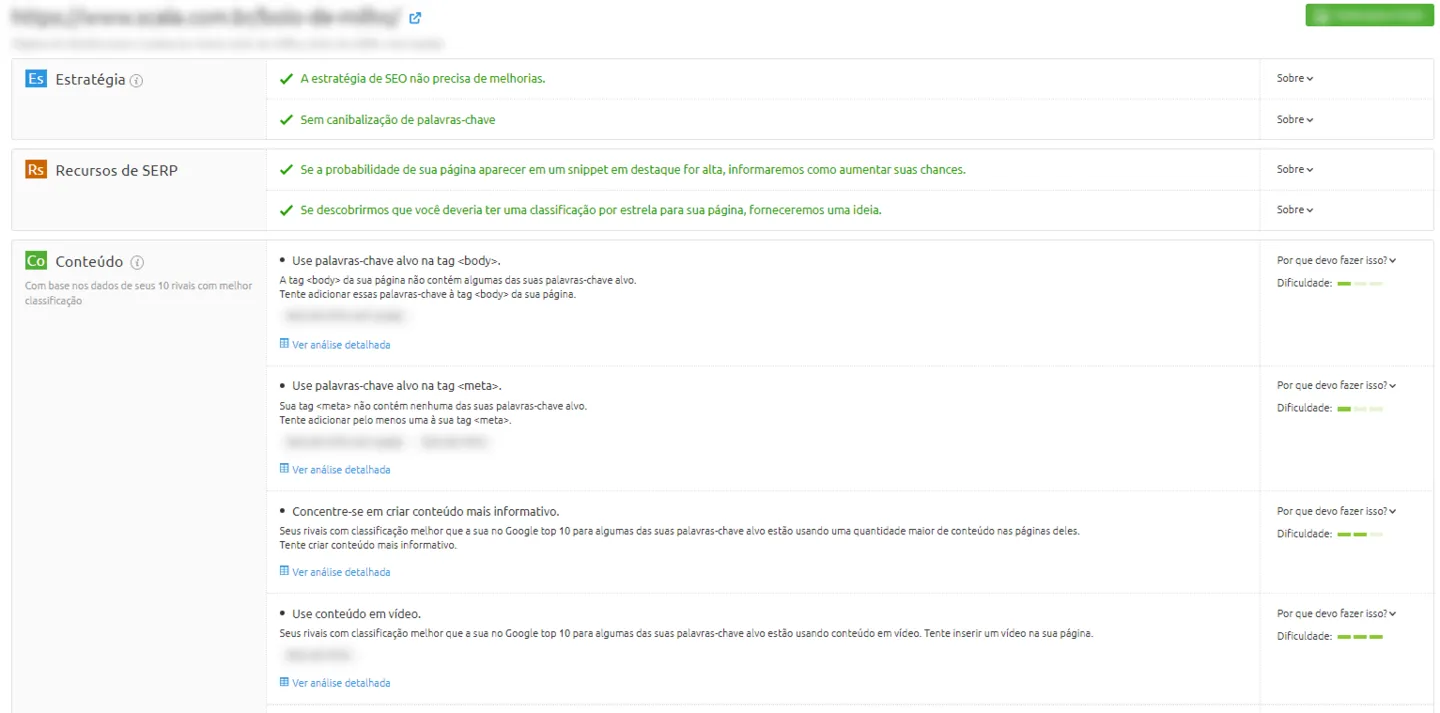Expand Sobre for star rating row
The width and height of the screenshot is (1440, 713).
pos(1295,210)
